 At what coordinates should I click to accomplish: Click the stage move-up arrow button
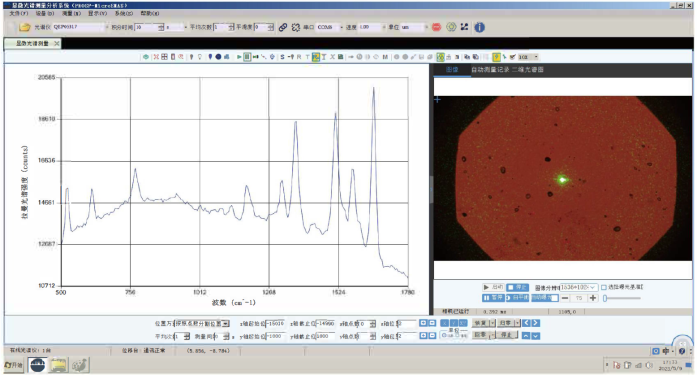click(x=526, y=336)
